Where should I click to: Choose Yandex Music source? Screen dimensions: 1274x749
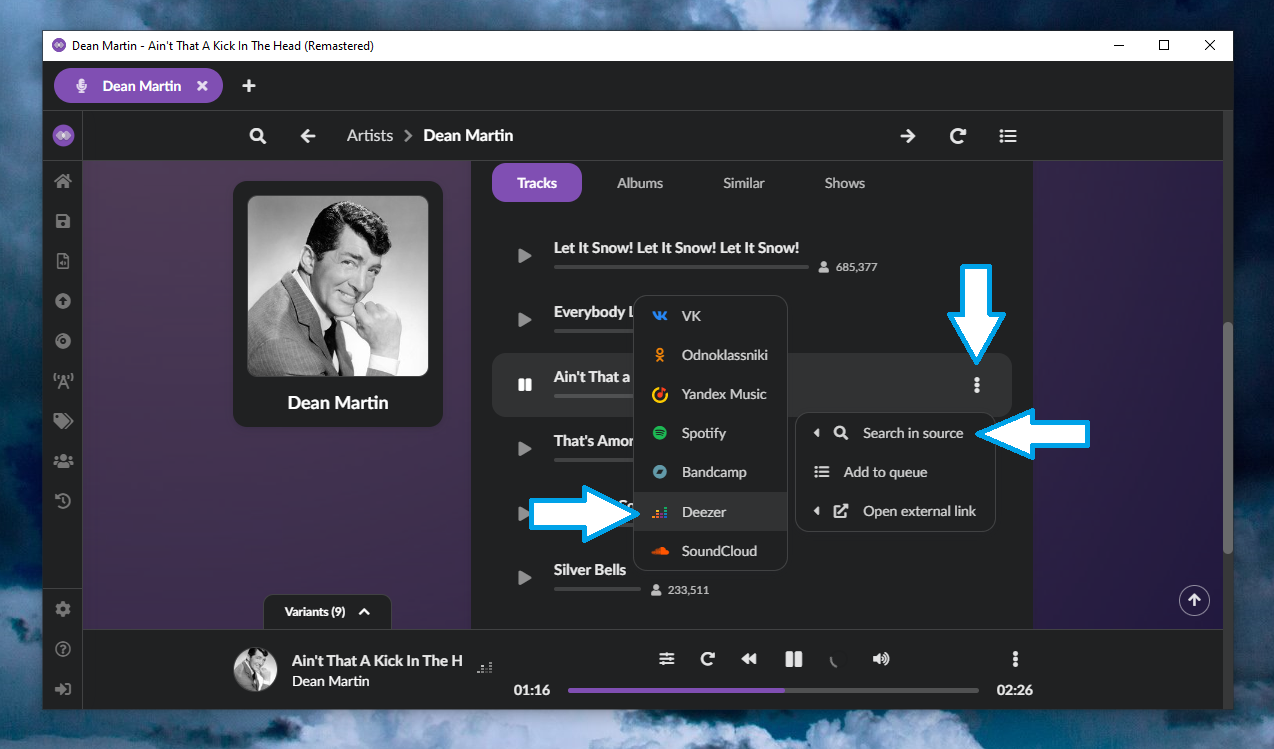pyautogui.click(x=711, y=394)
